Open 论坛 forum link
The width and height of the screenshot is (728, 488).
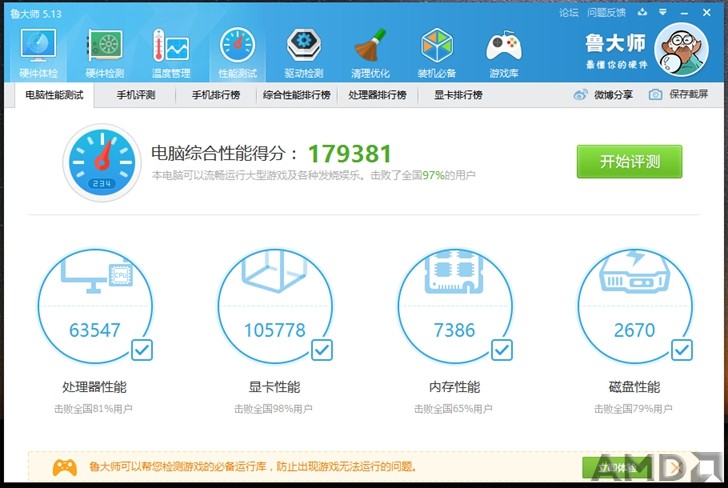[x=569, y=13]
